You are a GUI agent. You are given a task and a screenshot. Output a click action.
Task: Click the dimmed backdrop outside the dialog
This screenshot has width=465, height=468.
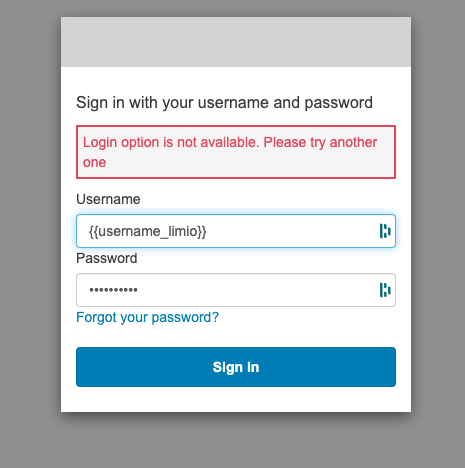tap(30, 233)
